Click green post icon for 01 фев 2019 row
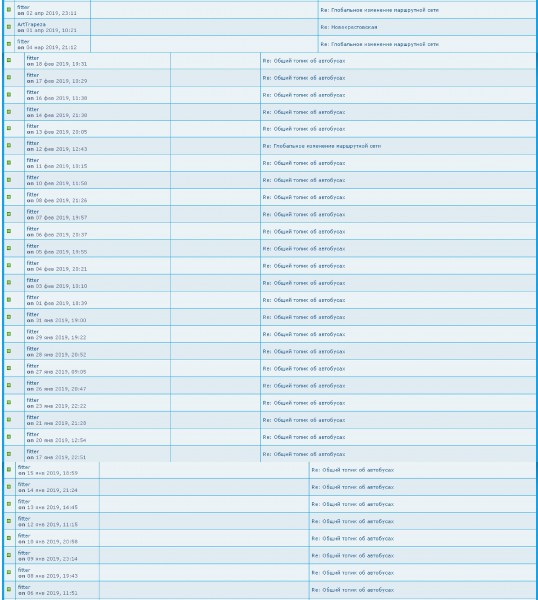The image size is (538, 600). (9, 300)
